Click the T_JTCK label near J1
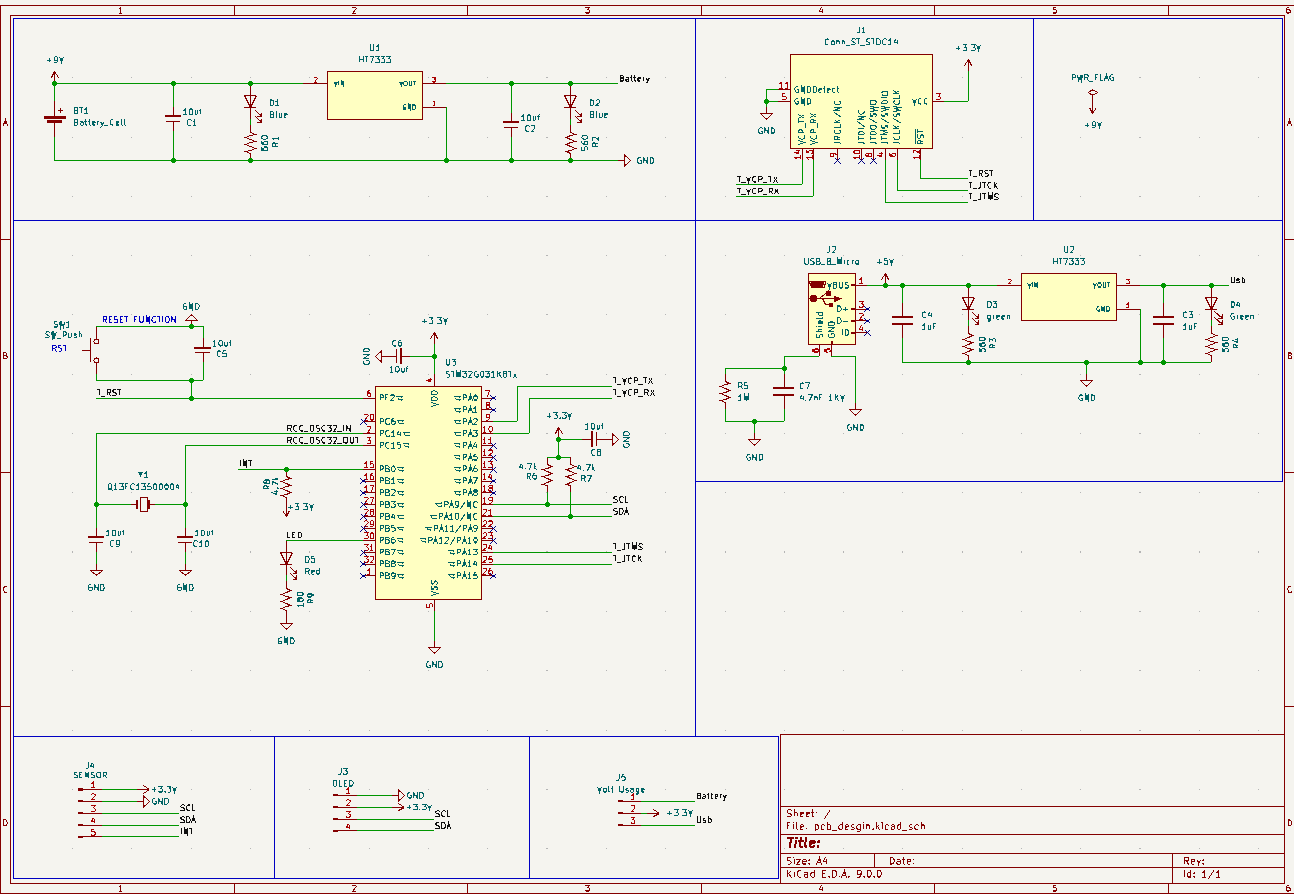1294x894 pixels. 983,185
